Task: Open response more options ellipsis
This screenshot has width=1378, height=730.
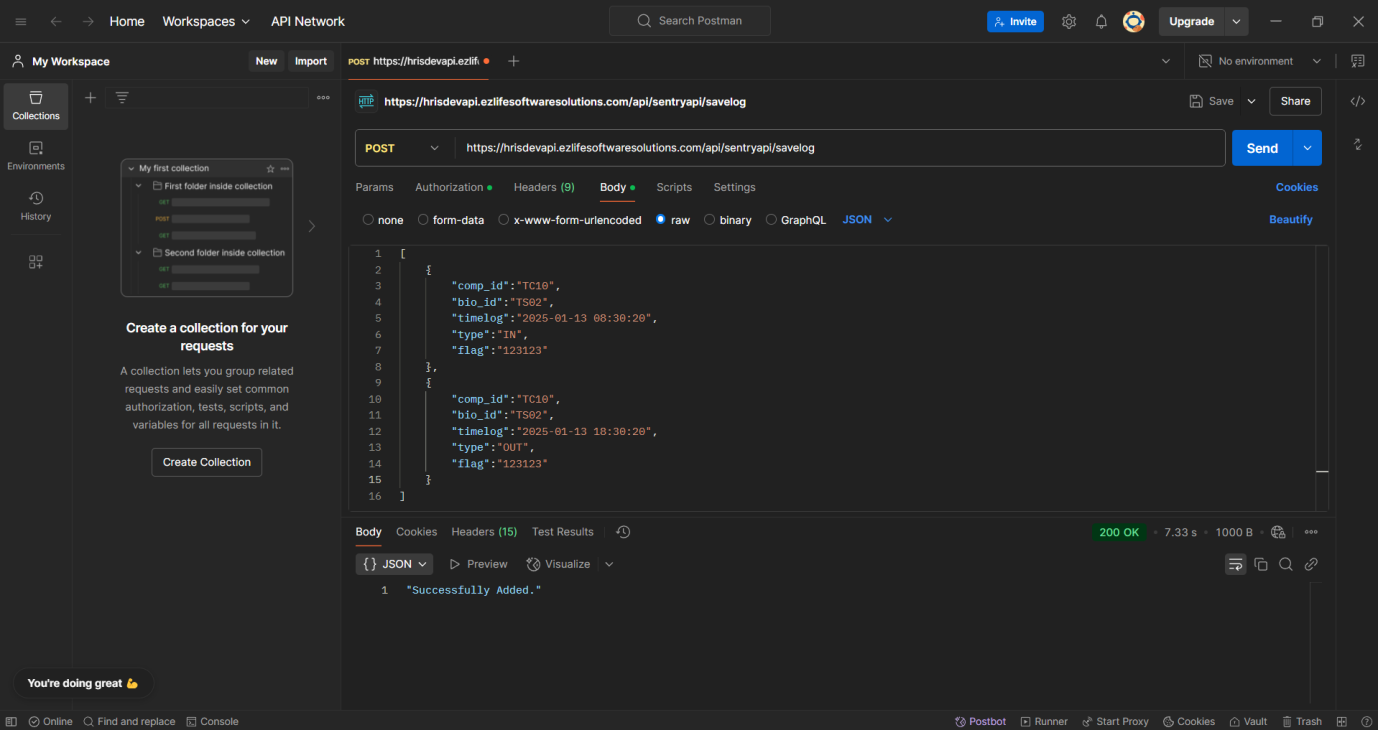Action: tap(1311, 532)
